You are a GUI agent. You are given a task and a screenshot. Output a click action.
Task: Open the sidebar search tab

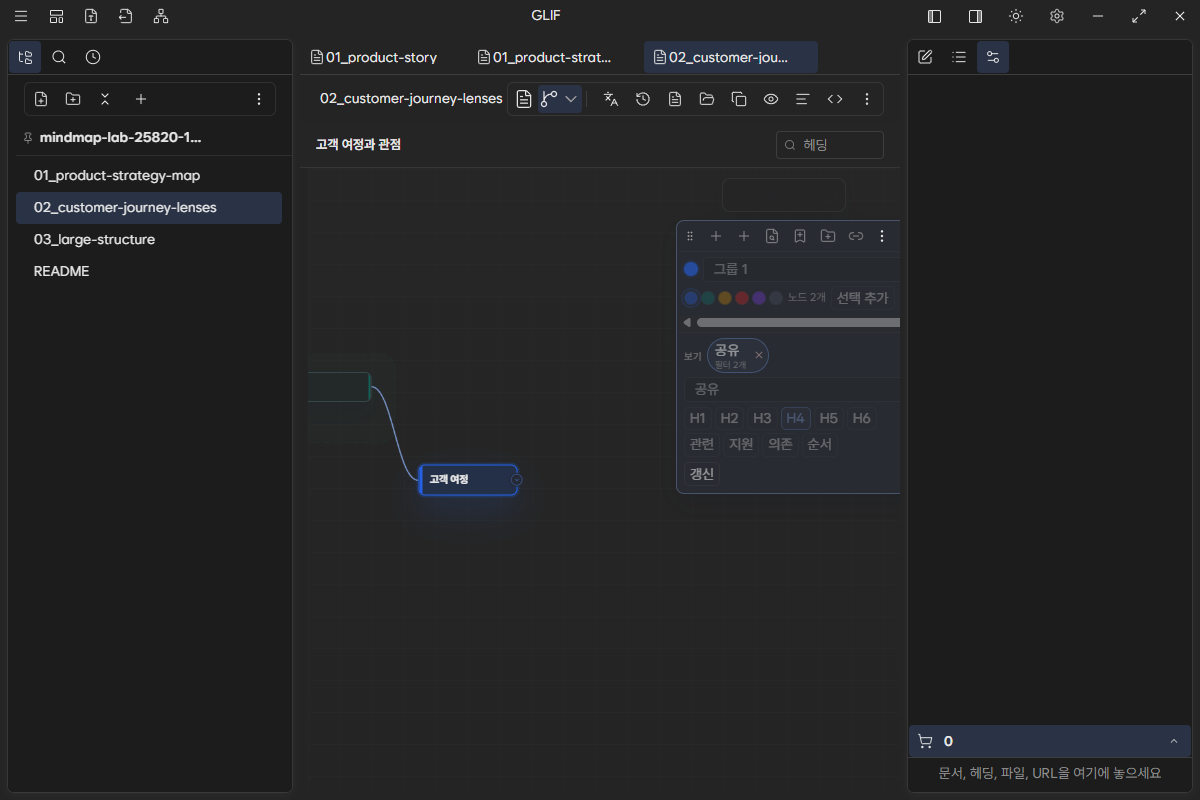(59, 57)
